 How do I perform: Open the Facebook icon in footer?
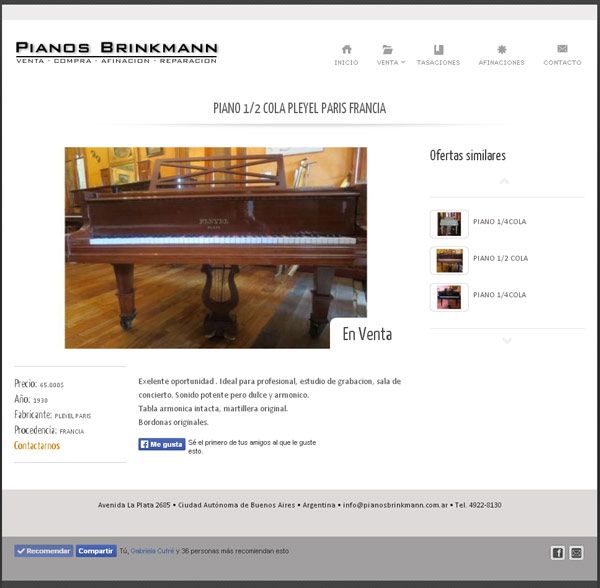click(x=558, y=553)
